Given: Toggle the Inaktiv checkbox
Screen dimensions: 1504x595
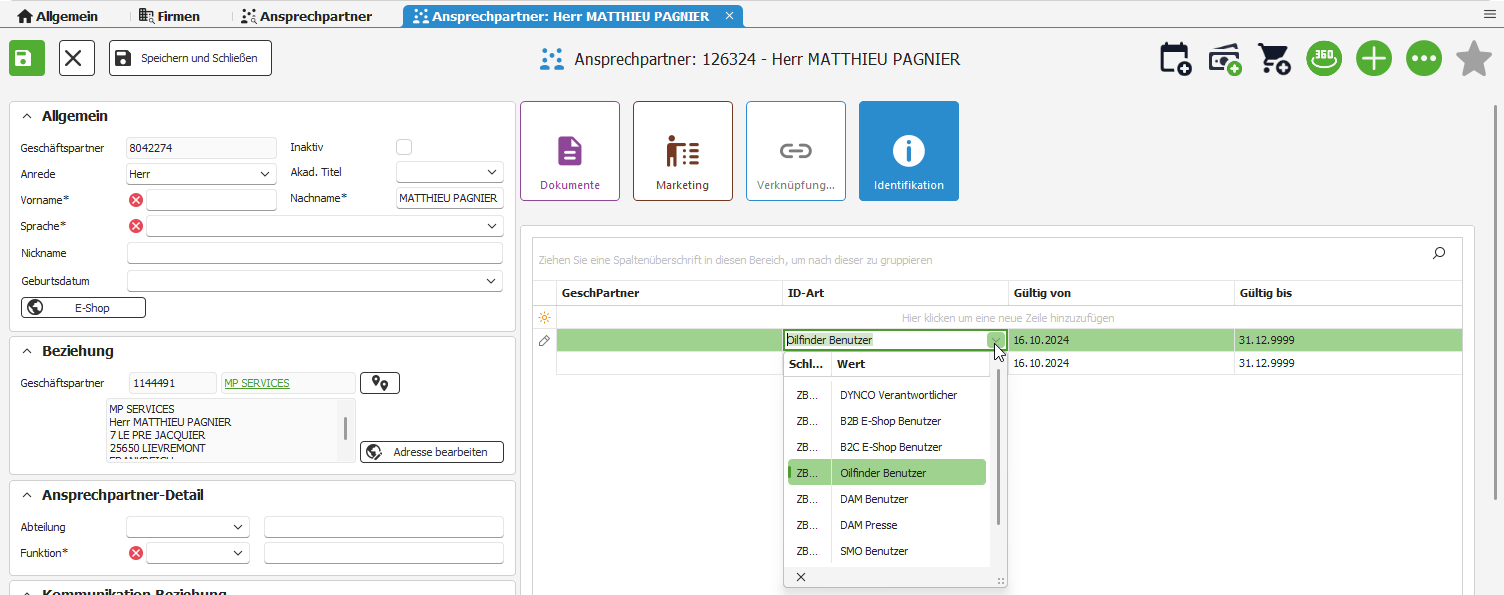Looking at the screenshot, I should tap(404, 147).
